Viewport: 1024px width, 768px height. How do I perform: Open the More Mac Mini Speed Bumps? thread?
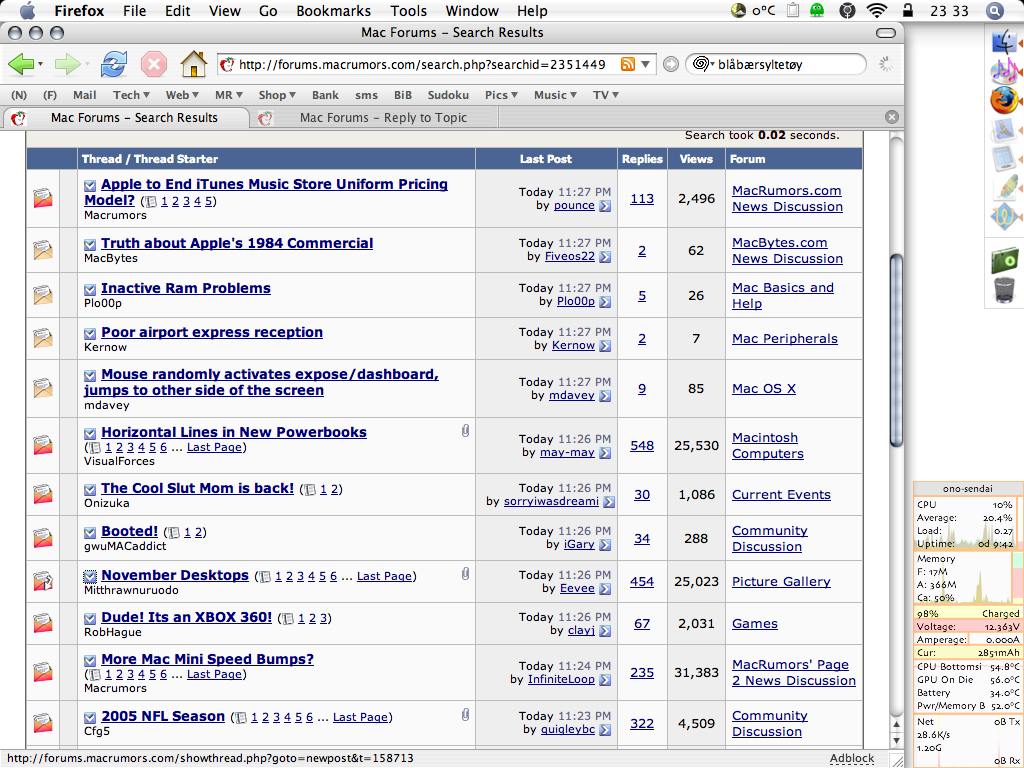pyautogui.click(x=207, y=659)
